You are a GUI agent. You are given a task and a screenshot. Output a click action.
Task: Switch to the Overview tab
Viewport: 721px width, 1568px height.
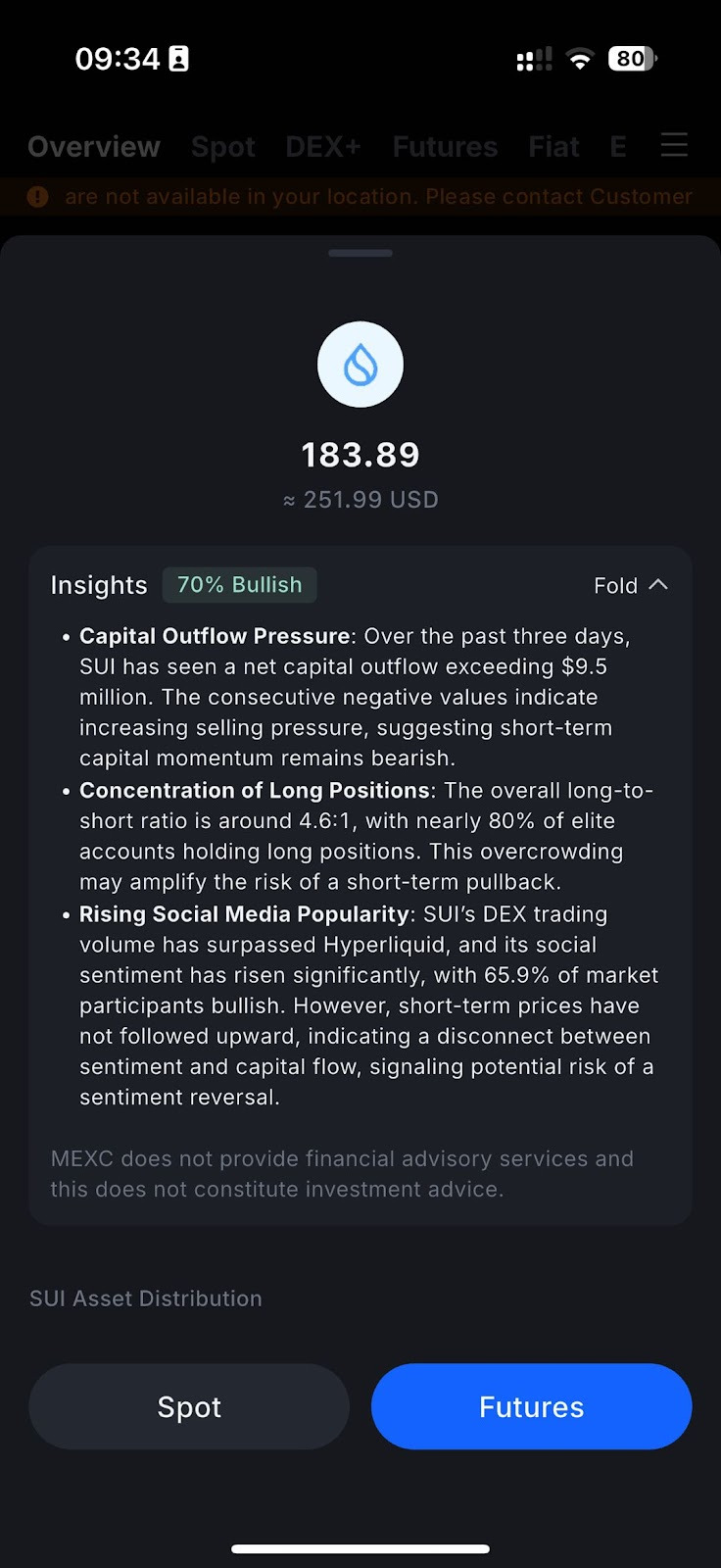coord(94,147)
